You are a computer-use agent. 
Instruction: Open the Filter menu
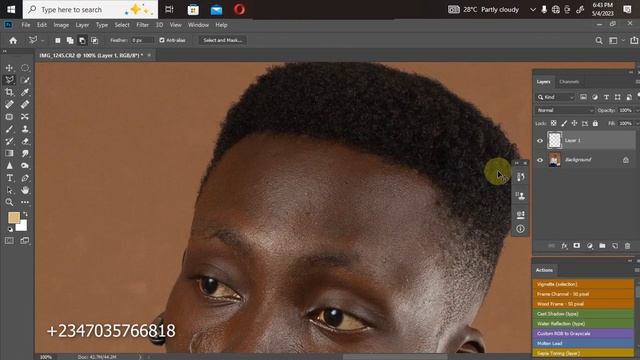click(x=142, y=25)
